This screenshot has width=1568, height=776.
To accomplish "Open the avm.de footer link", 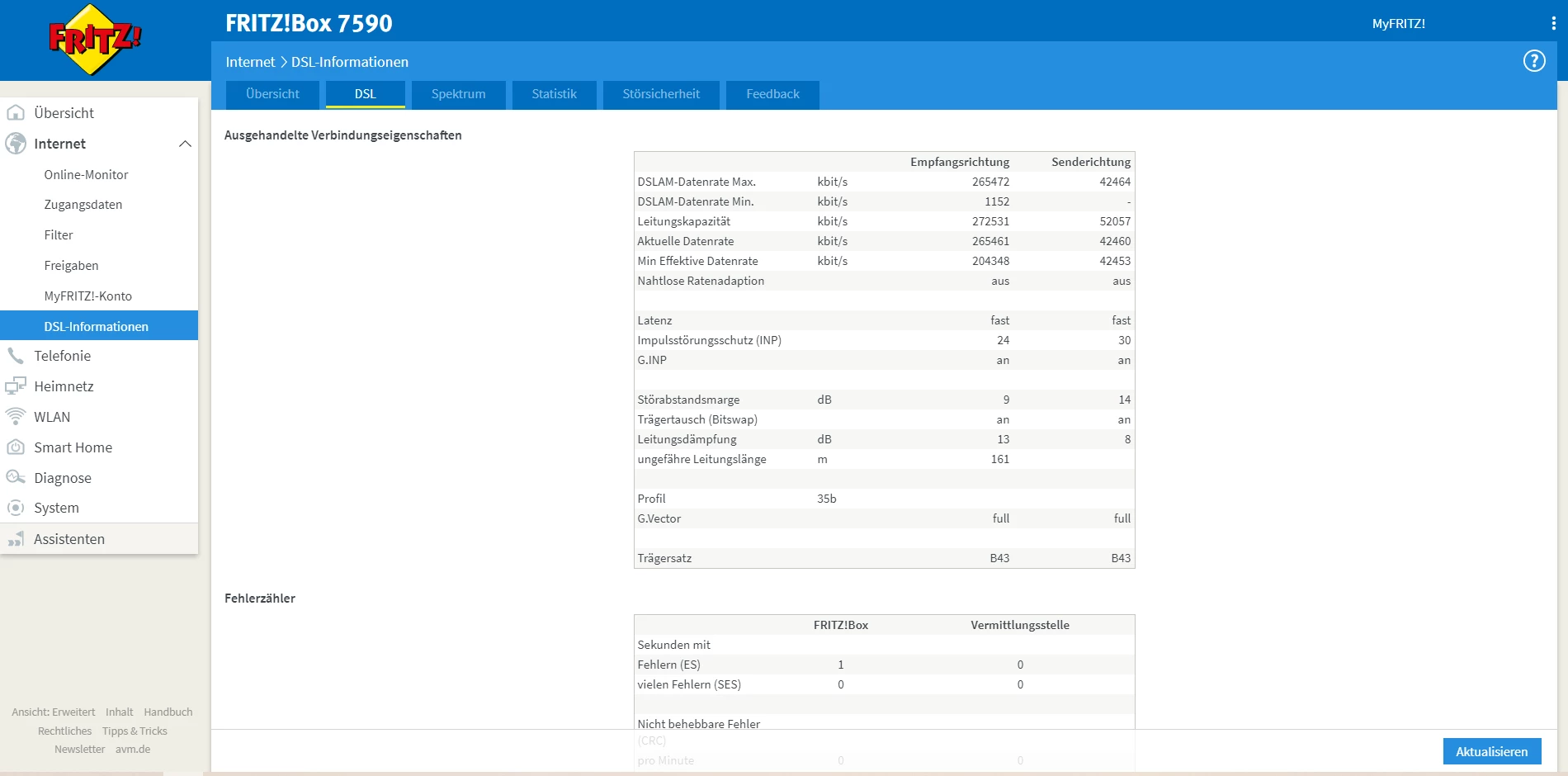I will (x=133, y=750).
